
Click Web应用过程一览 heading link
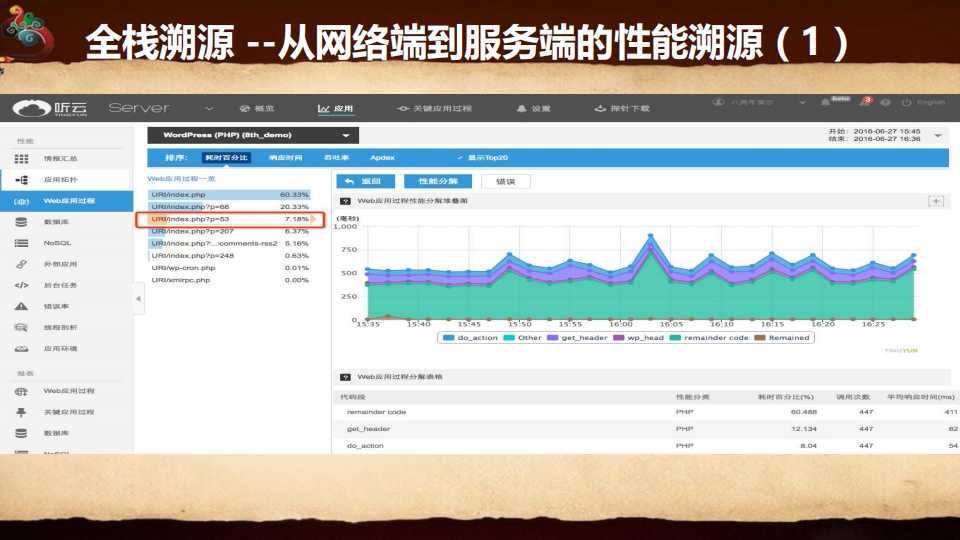point(181,179)
